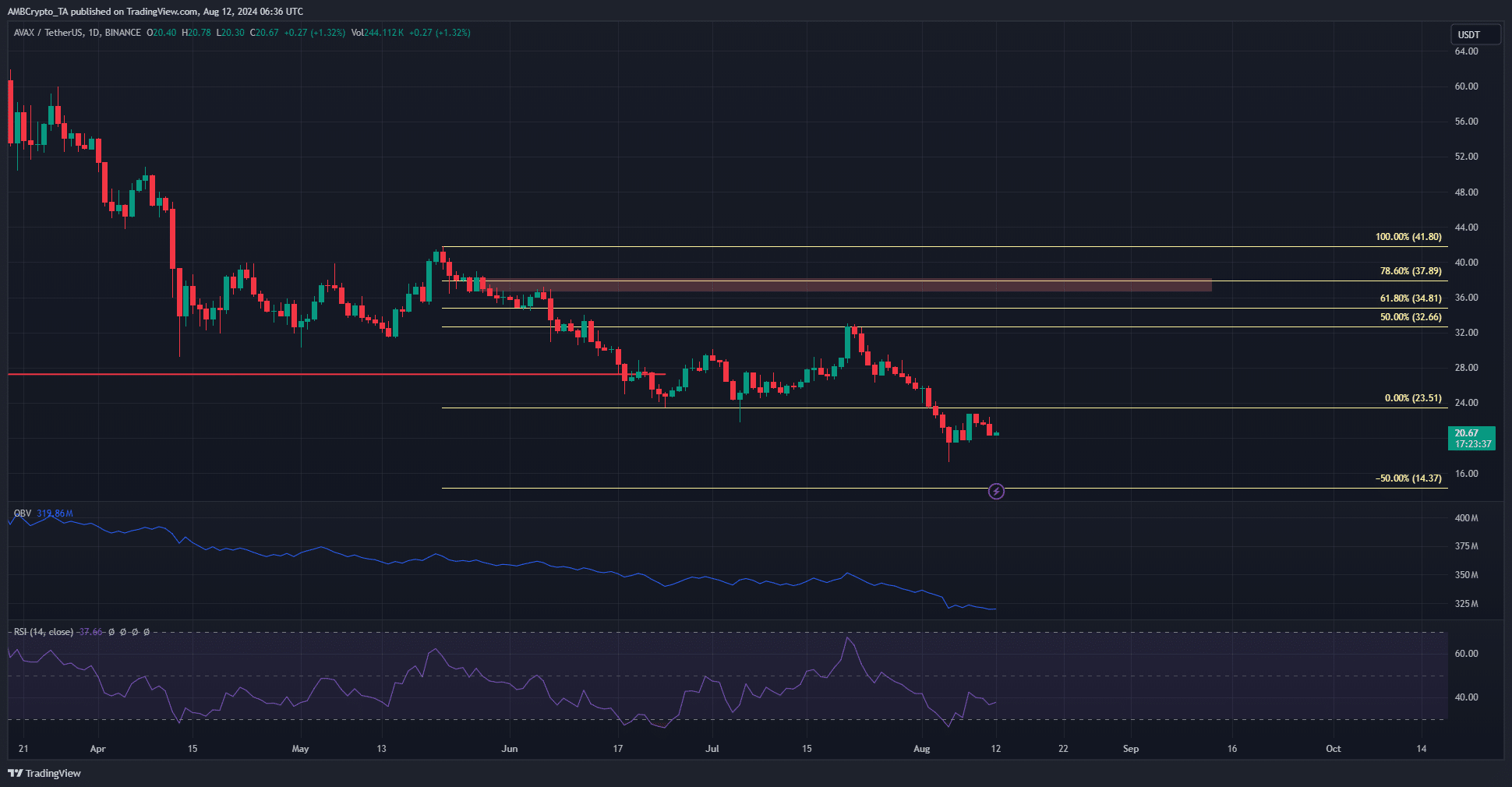Select the OBV indicator label
Image resolution: width=1512 pixels, height=787 pixels.
click(23, 513)
